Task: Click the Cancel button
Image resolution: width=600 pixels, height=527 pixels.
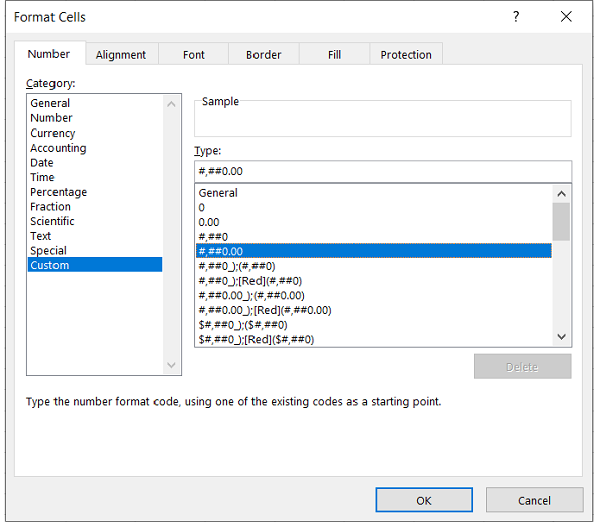Action: 534,500
